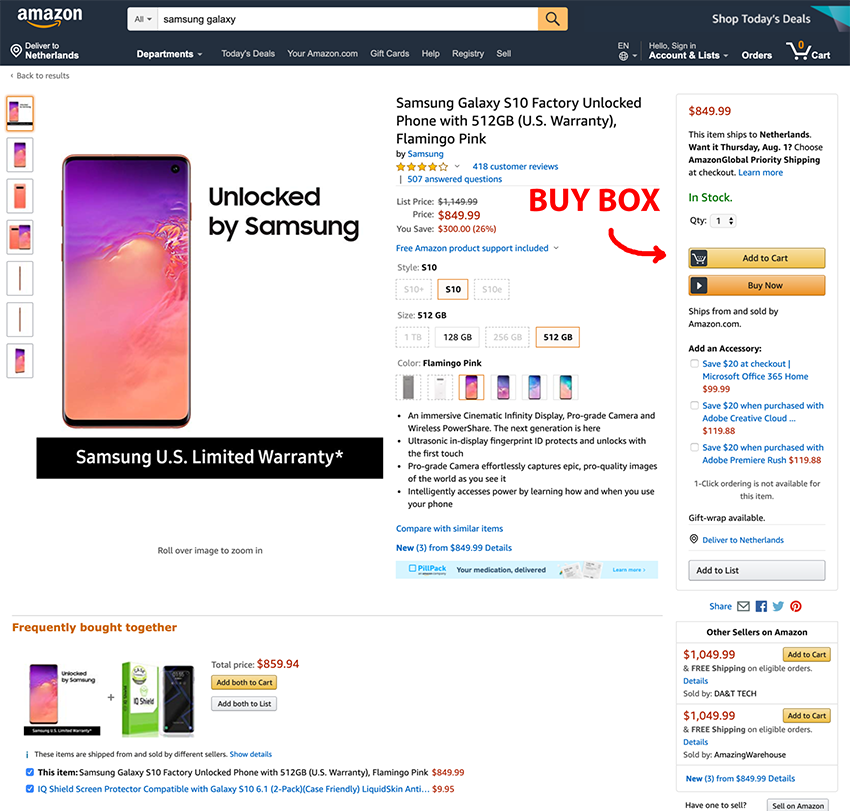Viewport: 850px width, 811px height.
Task: Open the 418 customer reviews link
Action: [515, 167]
